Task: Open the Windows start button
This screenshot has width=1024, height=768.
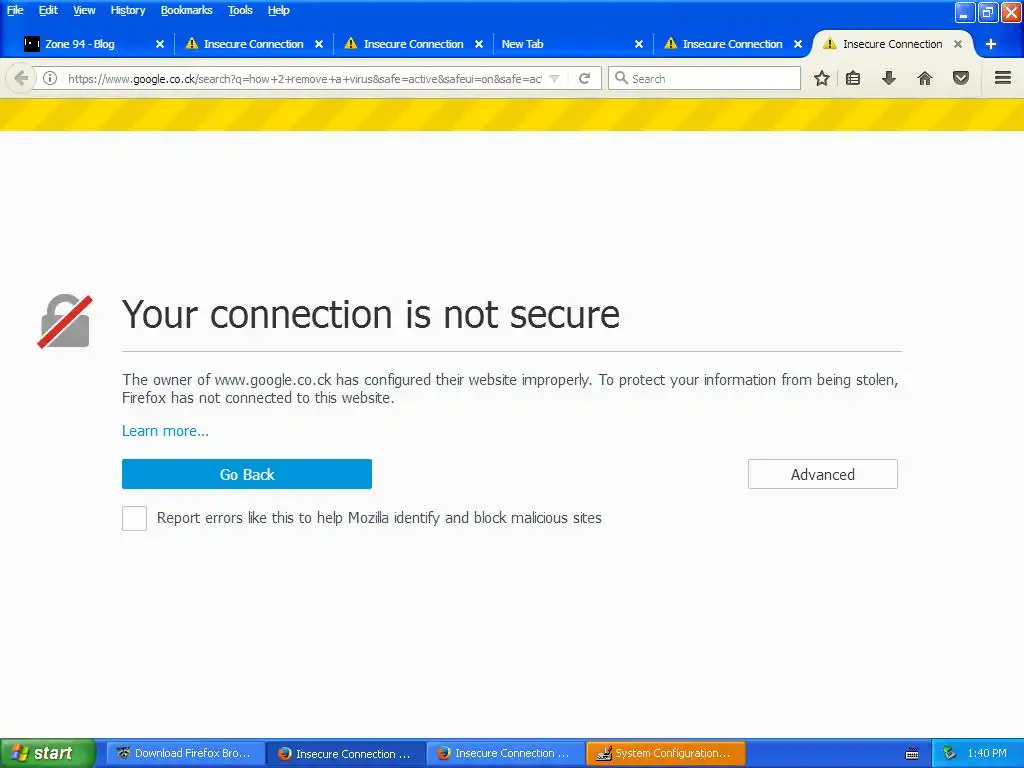Action: [48, 753]
